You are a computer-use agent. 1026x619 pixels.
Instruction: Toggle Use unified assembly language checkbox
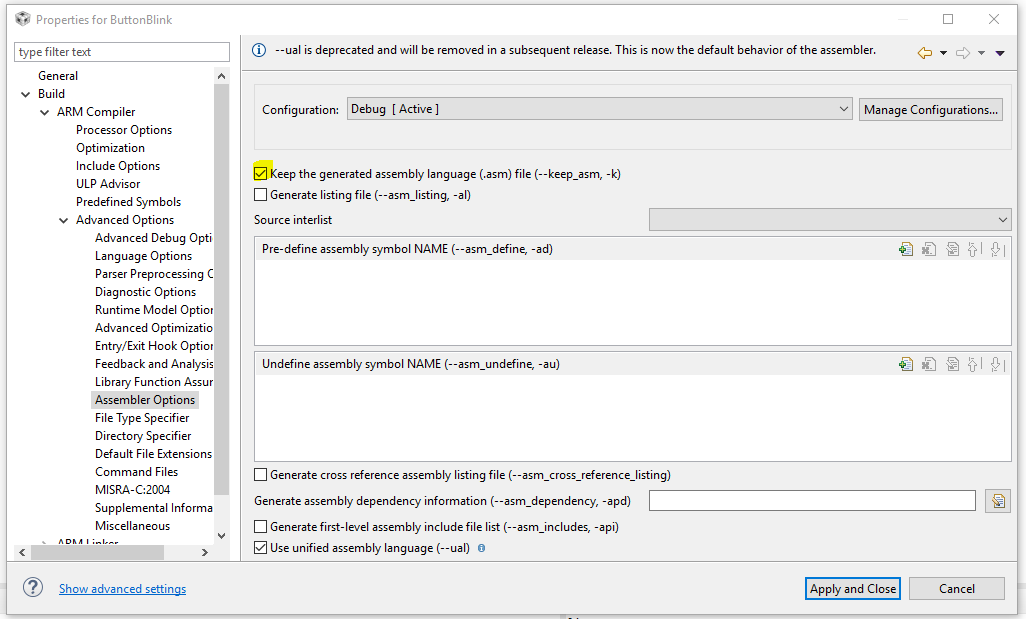(x=260, y=548)
